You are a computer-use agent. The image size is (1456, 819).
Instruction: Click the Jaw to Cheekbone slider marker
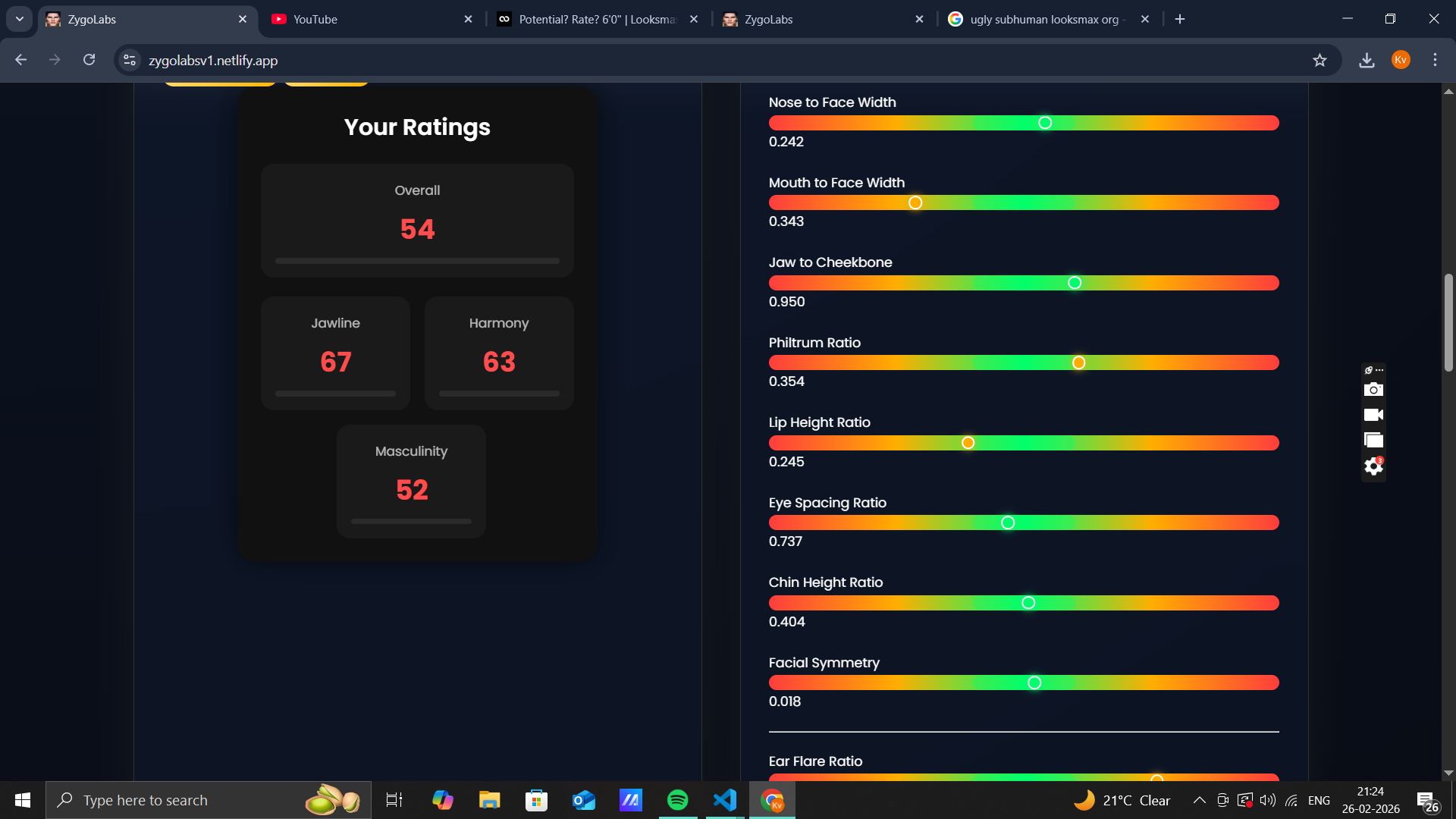click(1075, 283)
